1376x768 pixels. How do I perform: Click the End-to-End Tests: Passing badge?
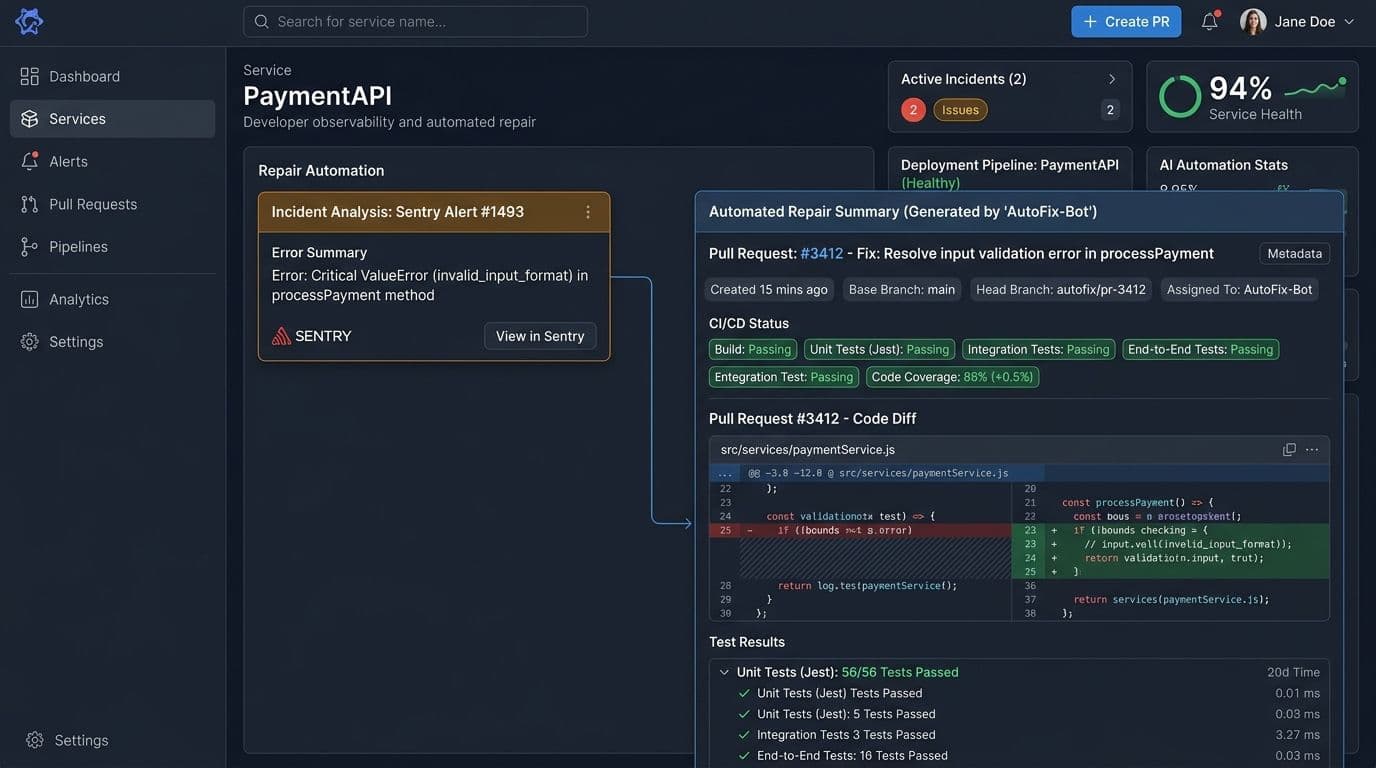1201,349
